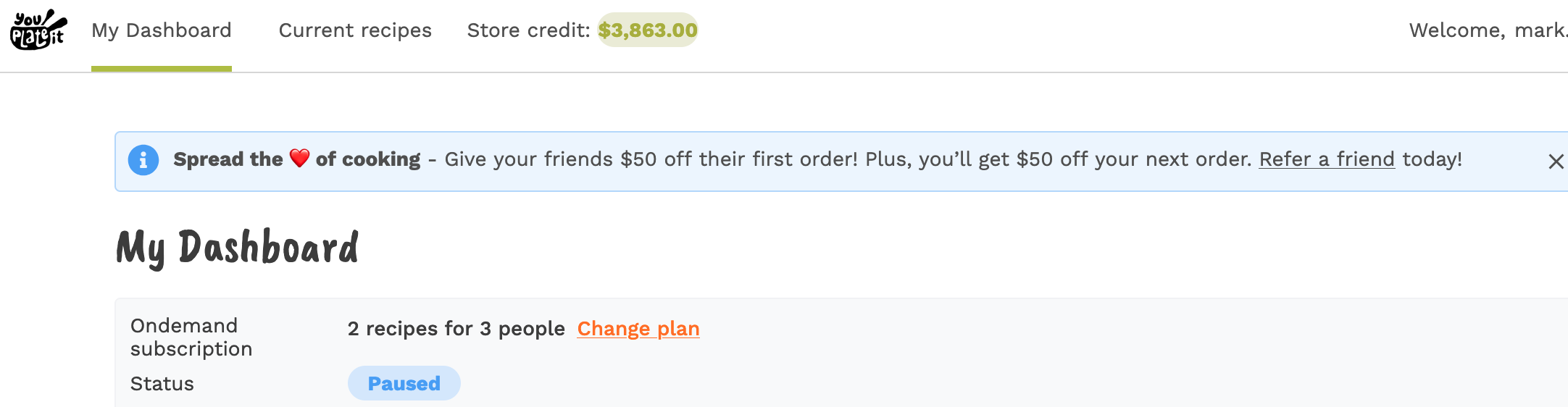The width and height of the screenshot is (1568, 407).
Task: Click the Change plan link
Action: point(638,329)
